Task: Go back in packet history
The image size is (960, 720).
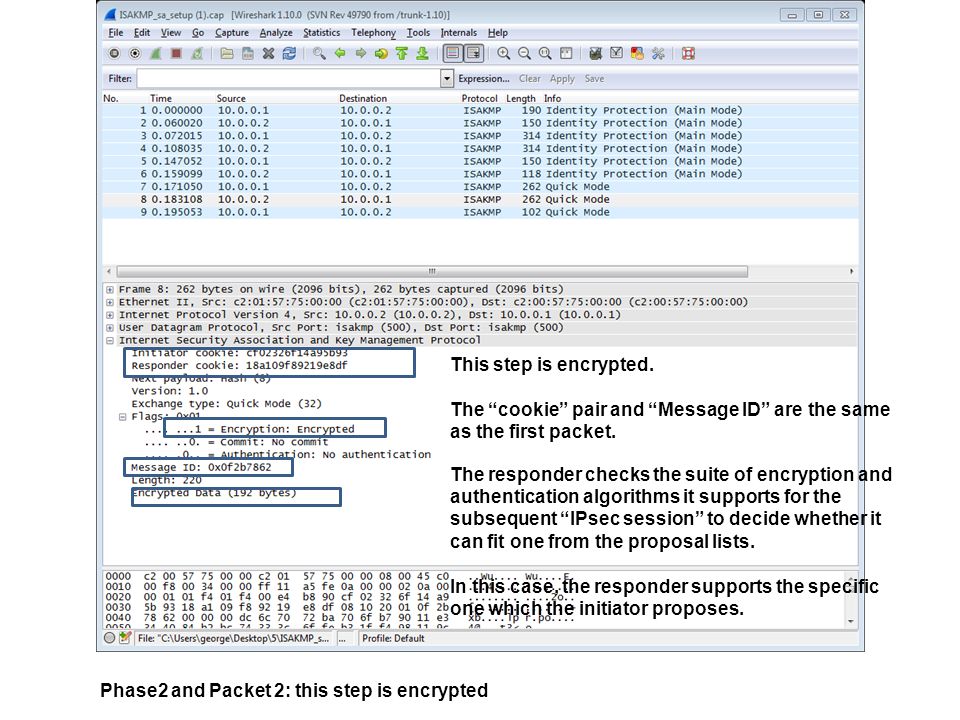Action: point(340,54)
